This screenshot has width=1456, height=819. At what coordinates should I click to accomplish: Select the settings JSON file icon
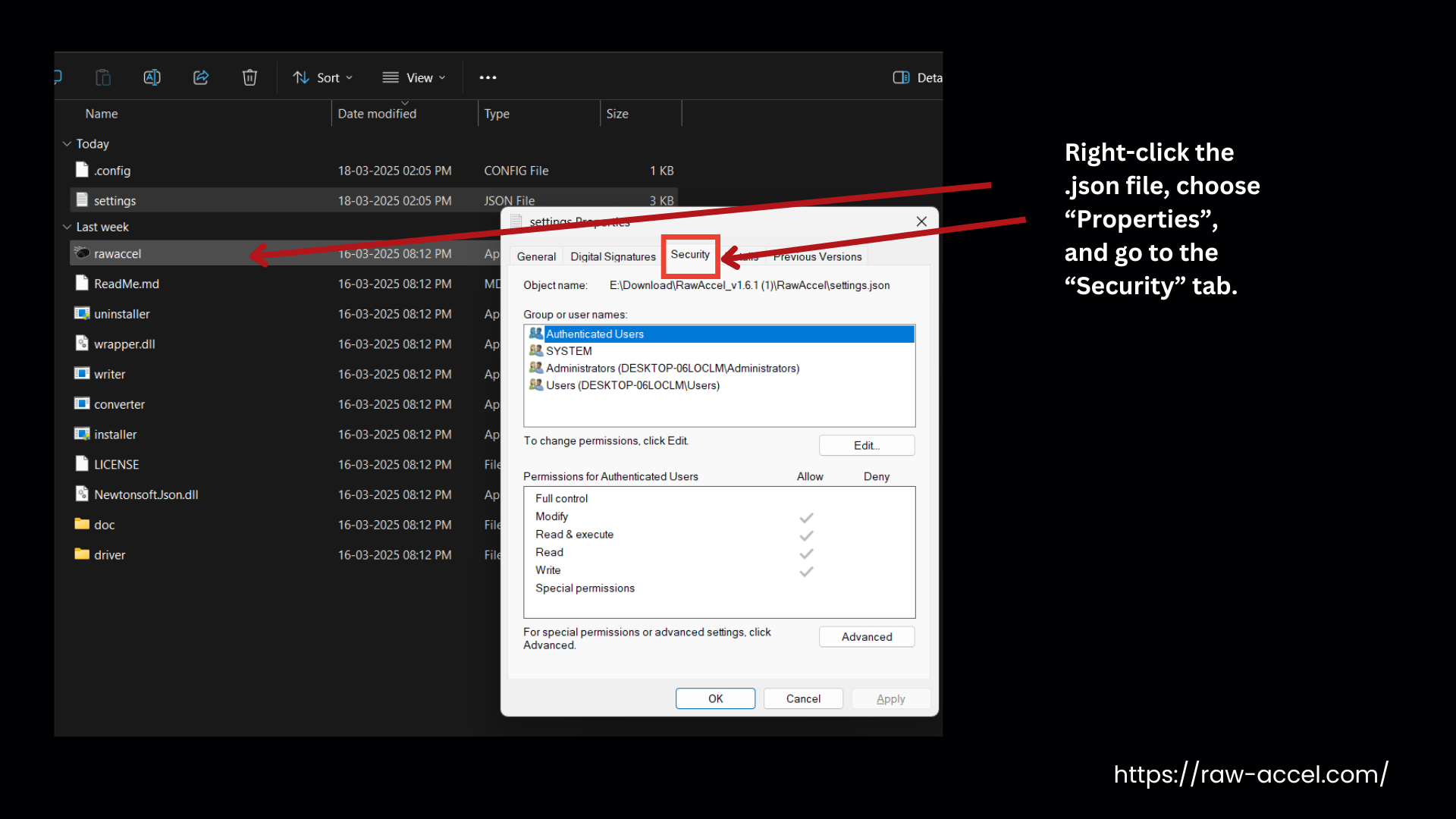(82, 199)
